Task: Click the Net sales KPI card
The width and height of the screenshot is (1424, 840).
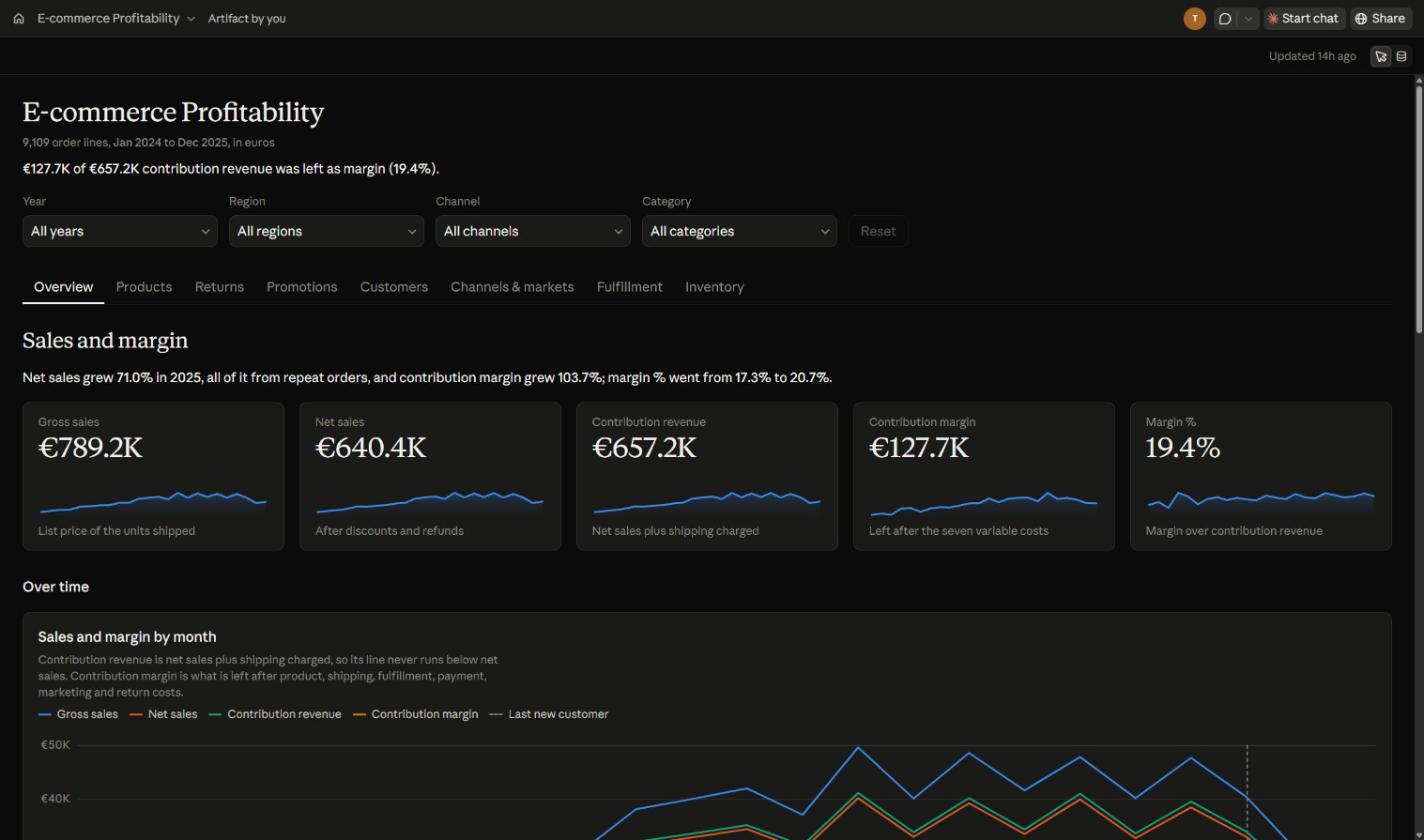Action: (x=430, y=476)
